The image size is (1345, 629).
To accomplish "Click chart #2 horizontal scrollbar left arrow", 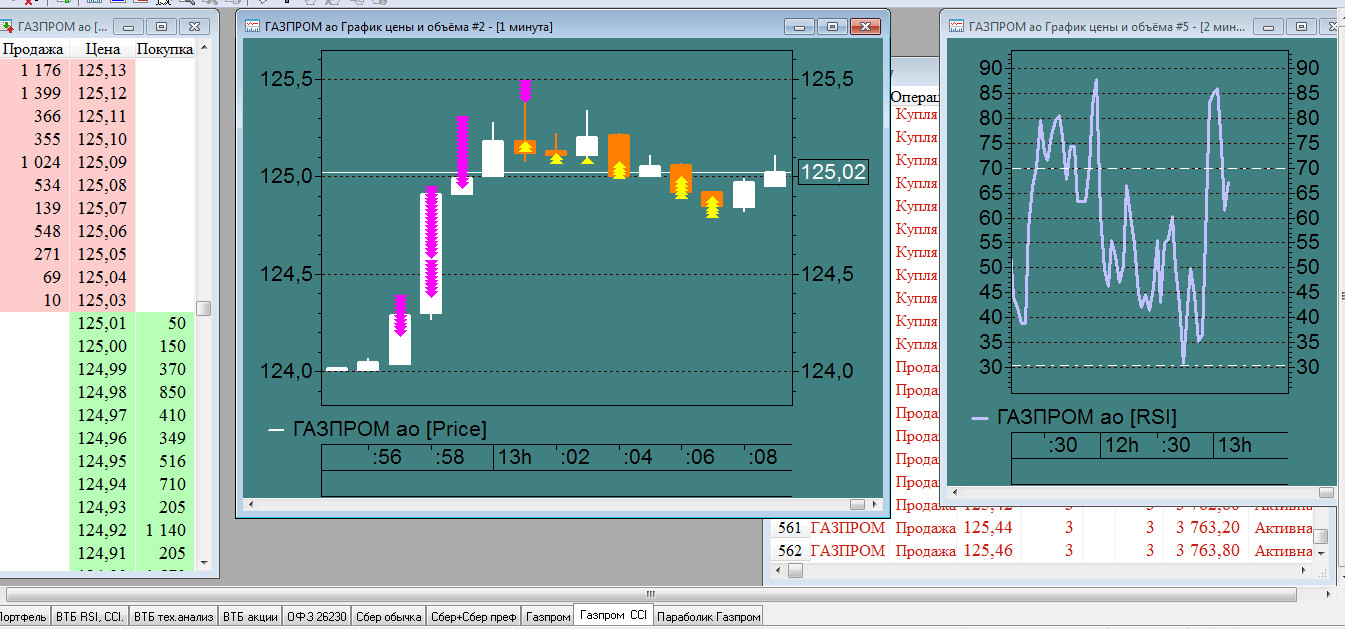I will [x=249, y=505].
